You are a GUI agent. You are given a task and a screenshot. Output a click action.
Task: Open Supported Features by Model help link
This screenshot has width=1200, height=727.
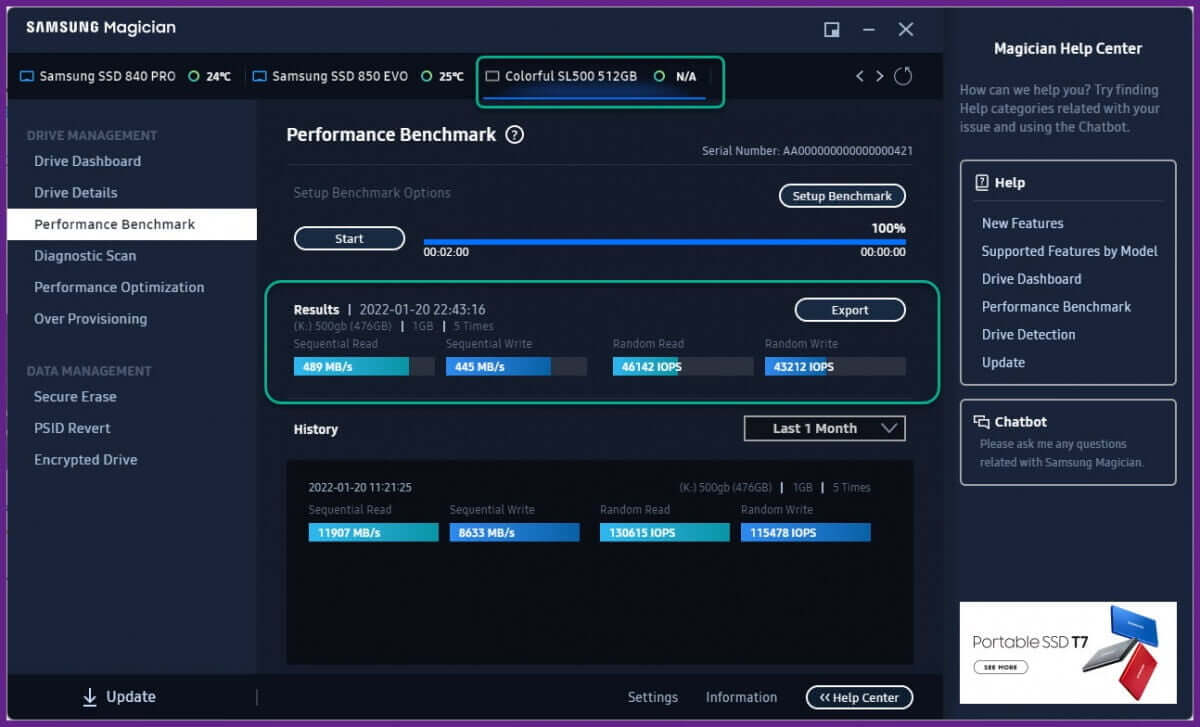pos(1069,251)
